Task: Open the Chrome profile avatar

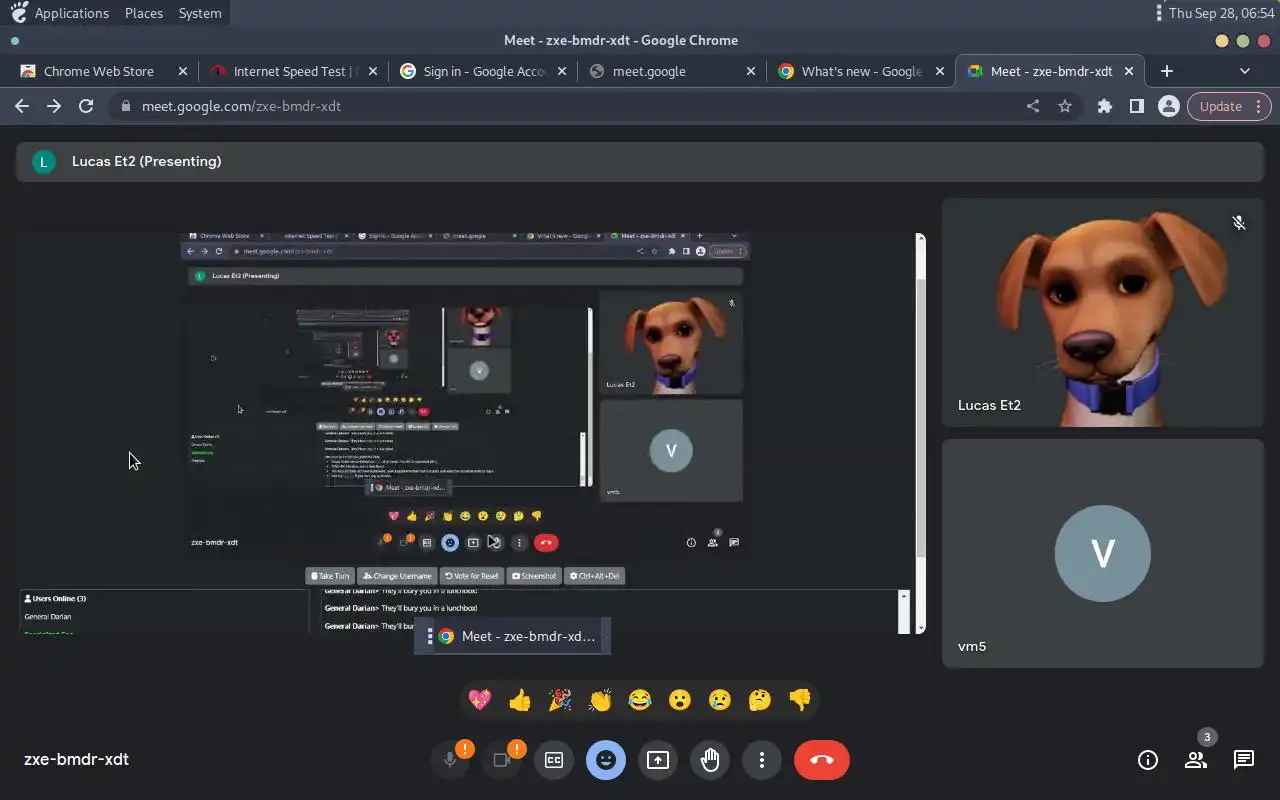Action: click(1168, 106)
